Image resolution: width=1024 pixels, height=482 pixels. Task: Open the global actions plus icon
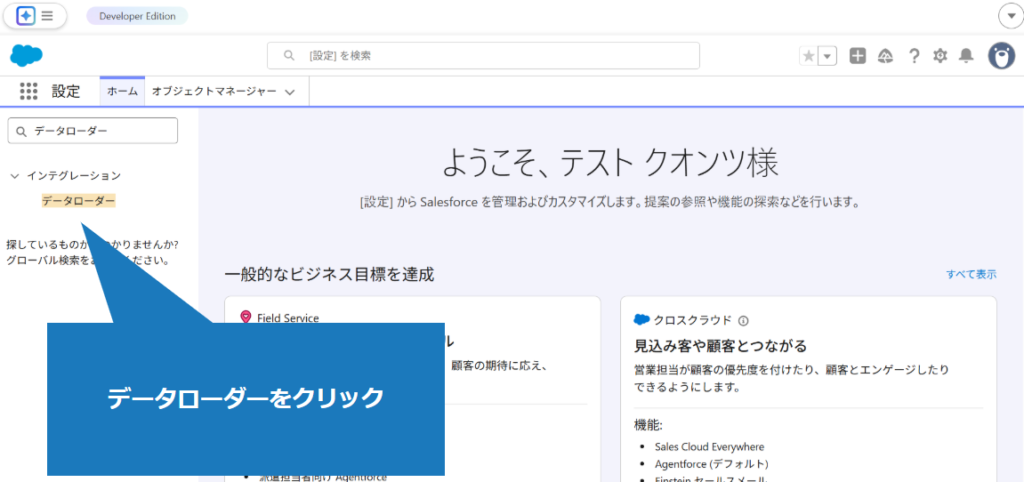[x=857, y=56]
